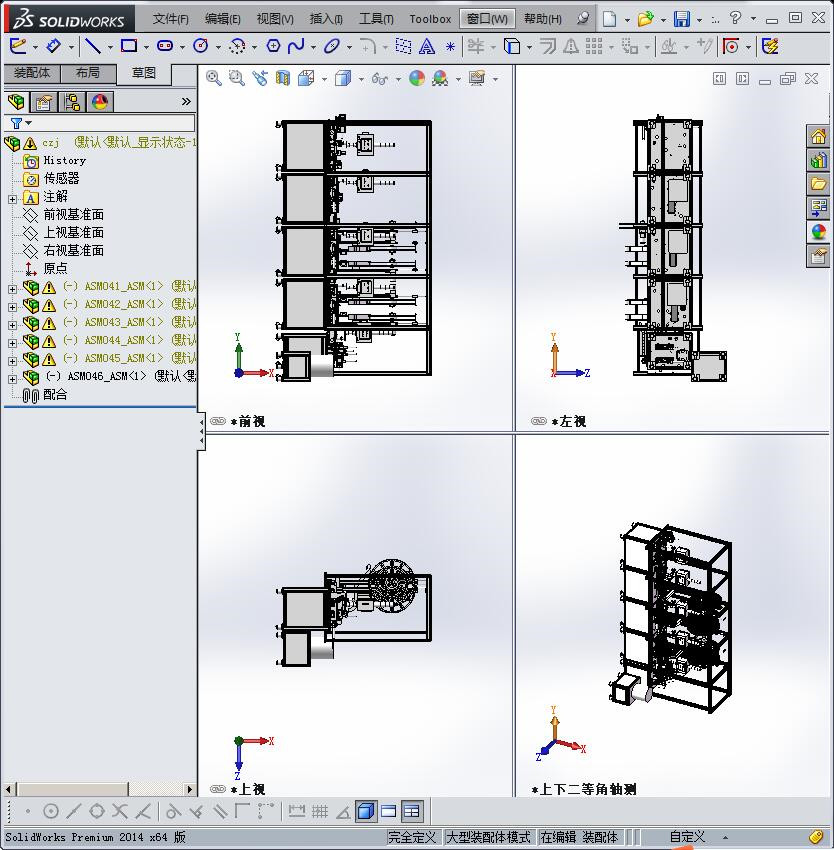
Task: Open the PropertyManager tab
Action: (x=43, y=101)
